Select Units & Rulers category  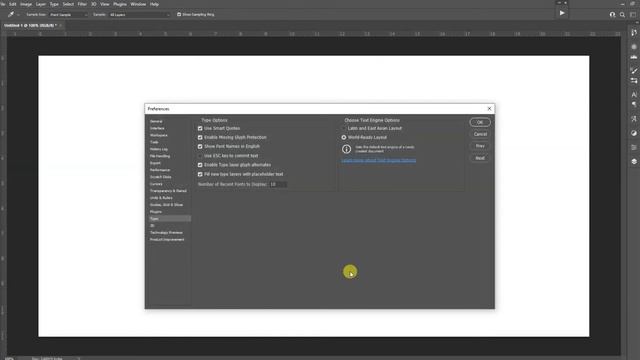[x=161, y=198]
